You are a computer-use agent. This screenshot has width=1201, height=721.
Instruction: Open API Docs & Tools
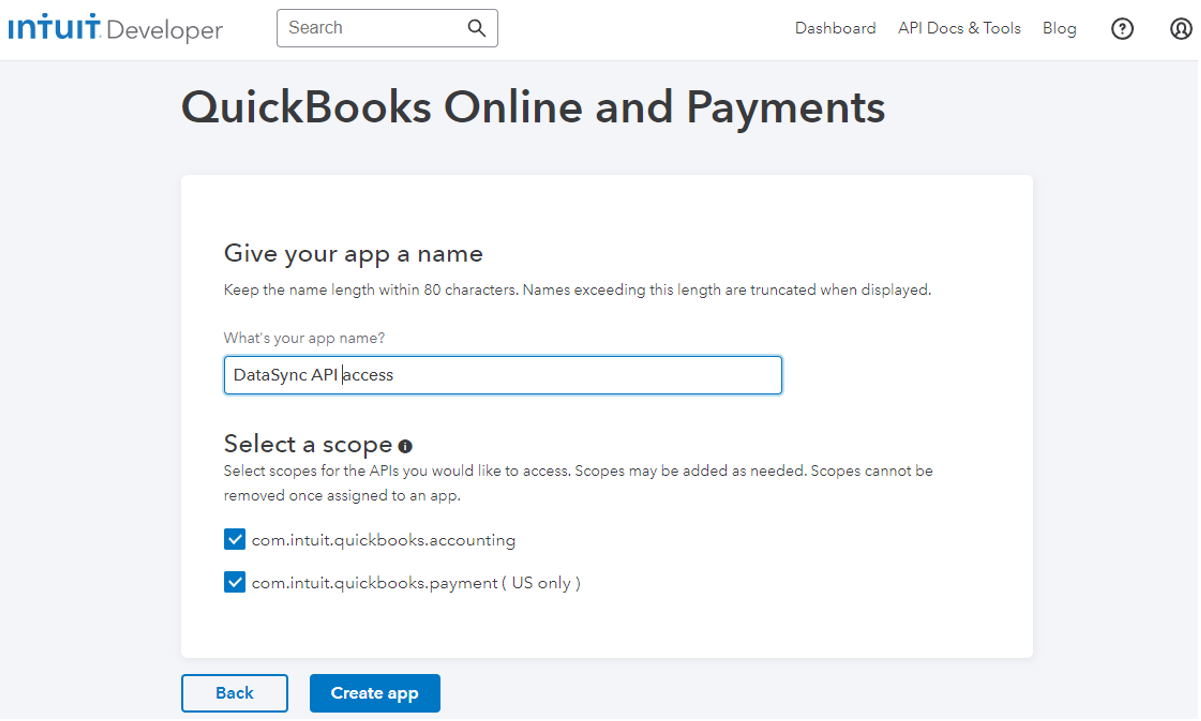click(959, 28)
